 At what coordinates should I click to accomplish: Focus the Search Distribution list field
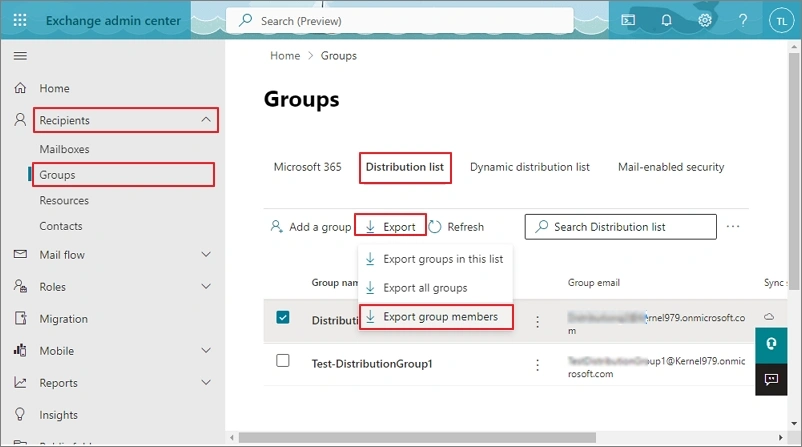tap(620, 227)
